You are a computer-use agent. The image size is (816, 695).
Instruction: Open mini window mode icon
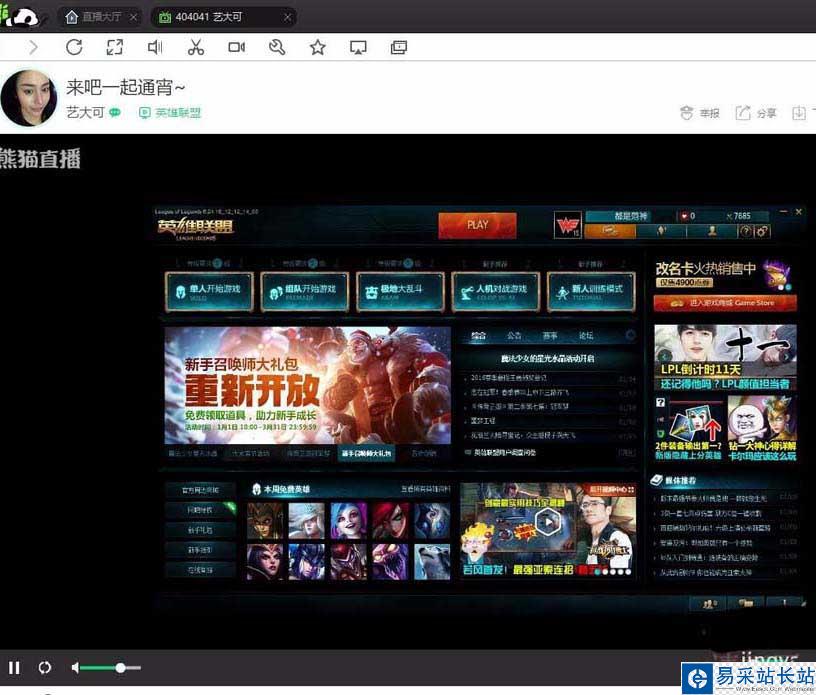click(x=399, y=47)
